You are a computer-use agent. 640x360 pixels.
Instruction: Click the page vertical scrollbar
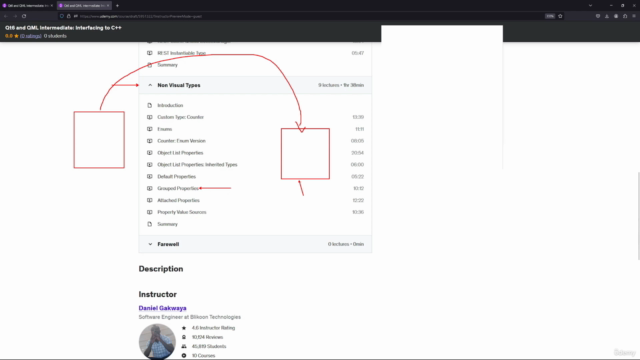638,216
